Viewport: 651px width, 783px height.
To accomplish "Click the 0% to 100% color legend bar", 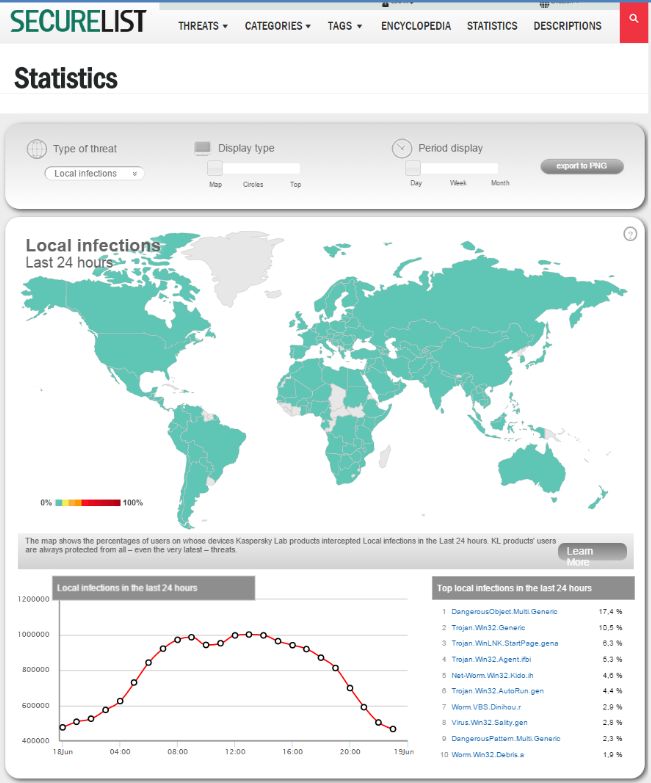I will pos(88,502).
